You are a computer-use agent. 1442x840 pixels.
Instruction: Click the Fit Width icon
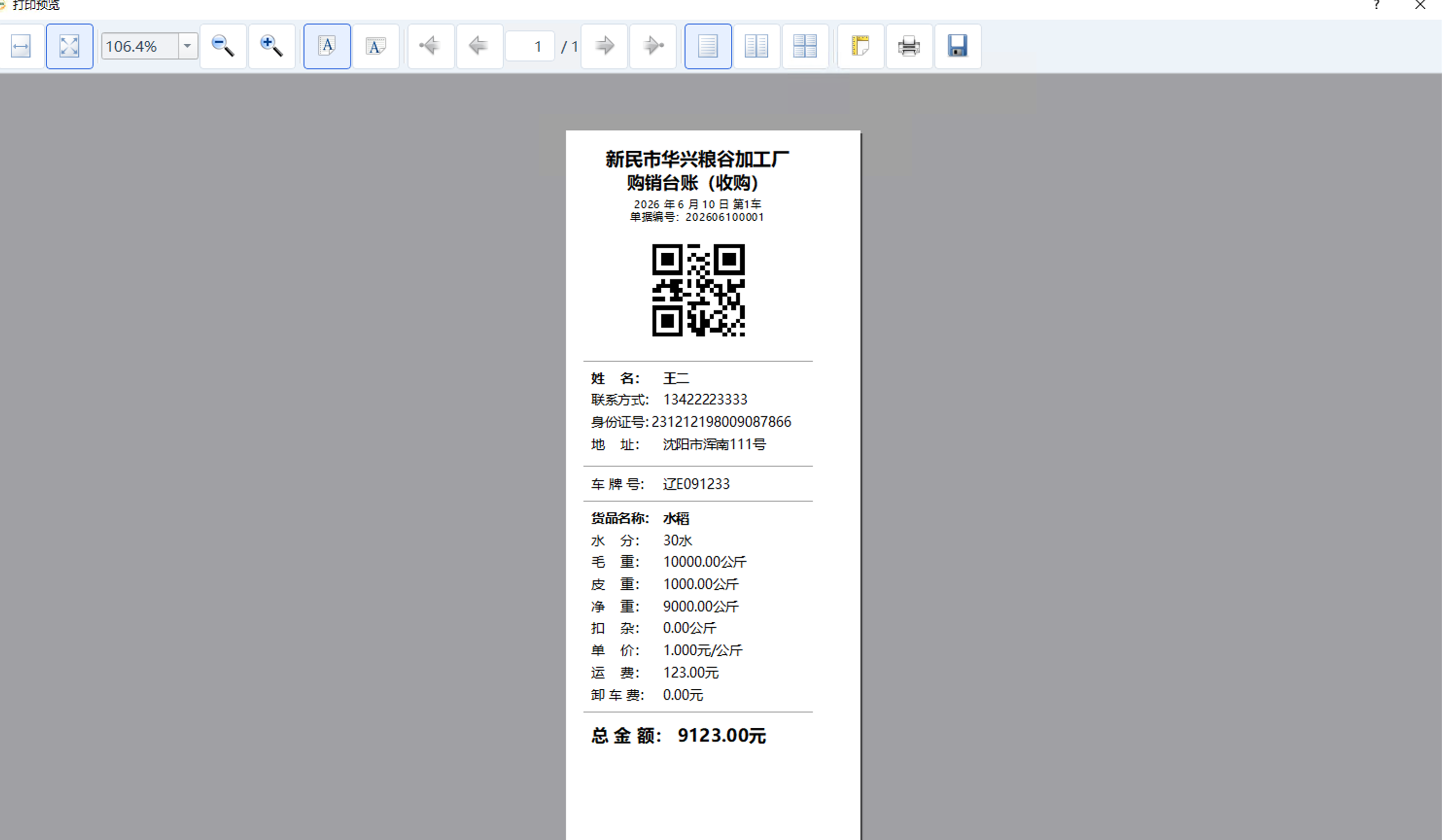coord(21,46)
